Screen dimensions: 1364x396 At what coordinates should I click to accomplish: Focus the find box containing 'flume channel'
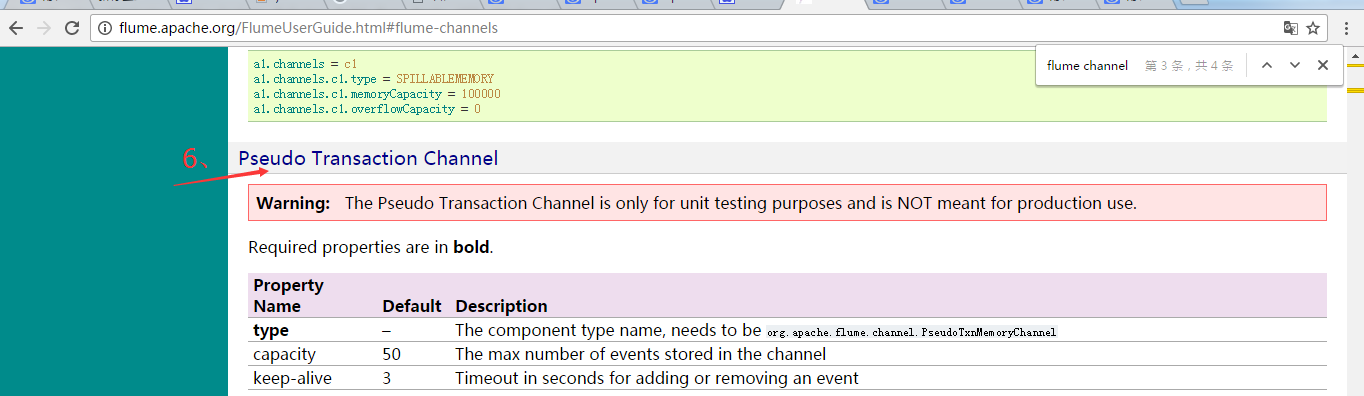[x=1088, y=65]
